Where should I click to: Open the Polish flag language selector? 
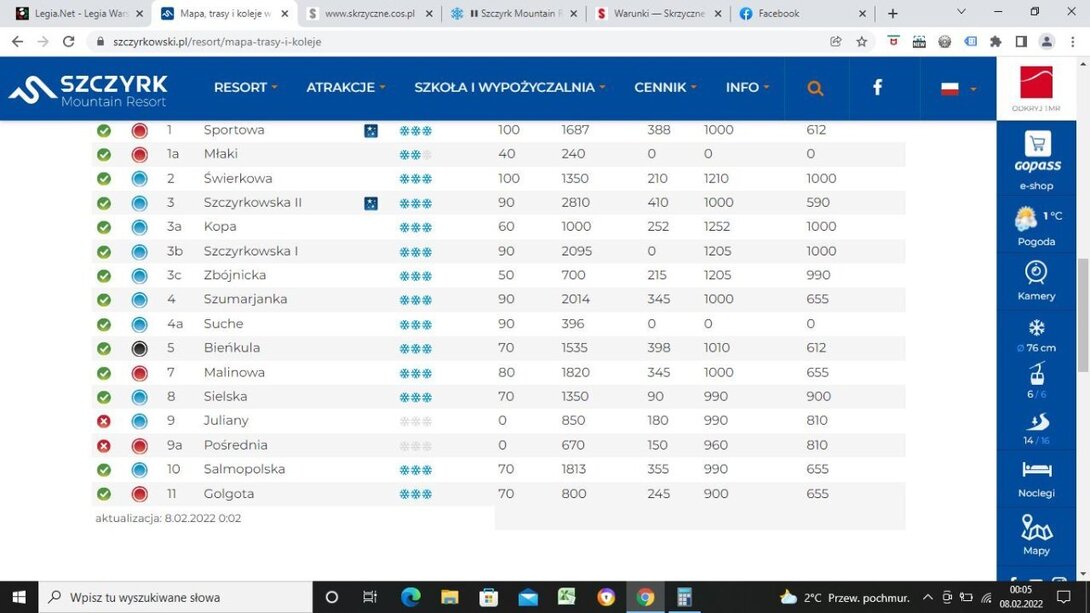click(958, 88)
